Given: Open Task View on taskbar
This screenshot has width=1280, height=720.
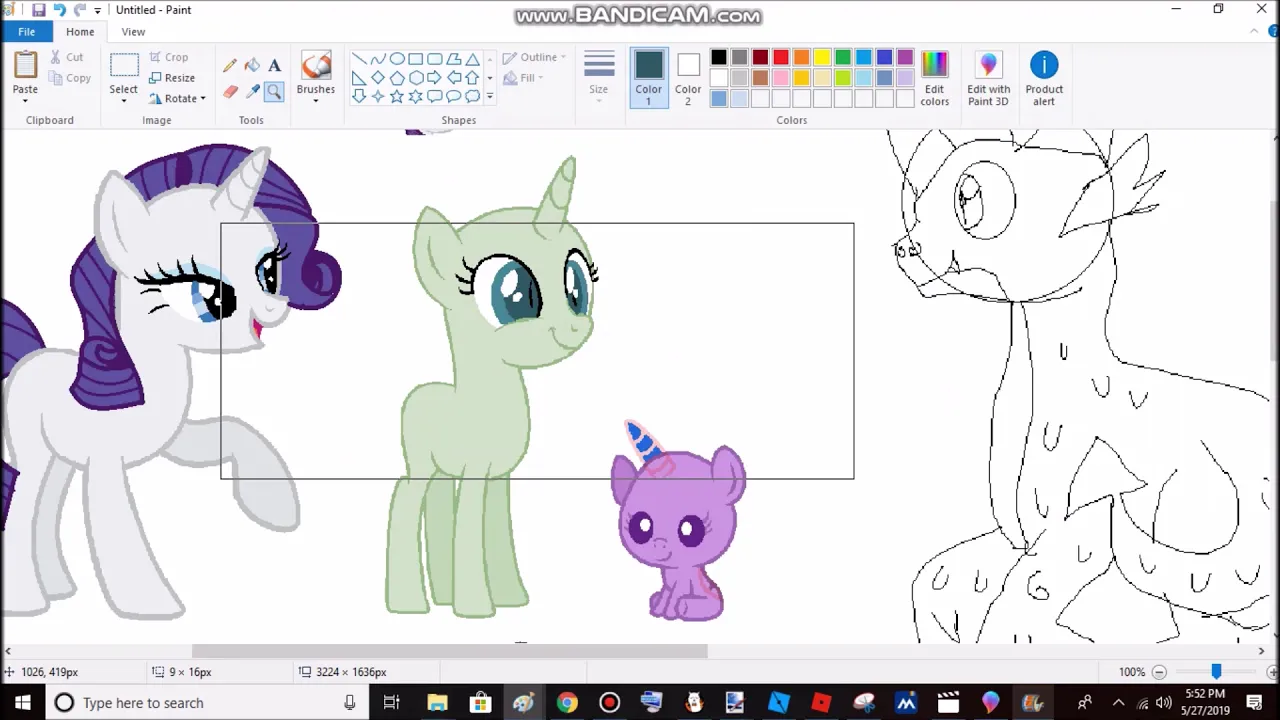Looking at the screenshot, I should [x=392, y=703].
